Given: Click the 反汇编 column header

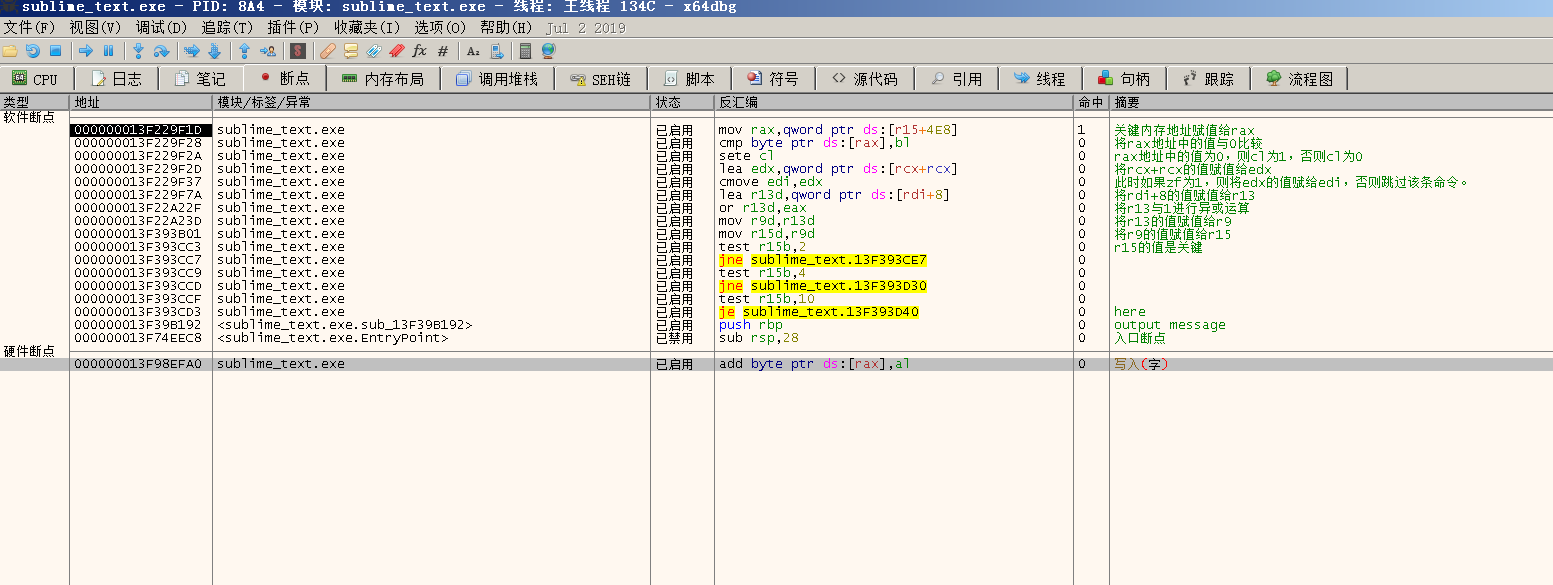Looking at the screenshot, I should 894,103.
